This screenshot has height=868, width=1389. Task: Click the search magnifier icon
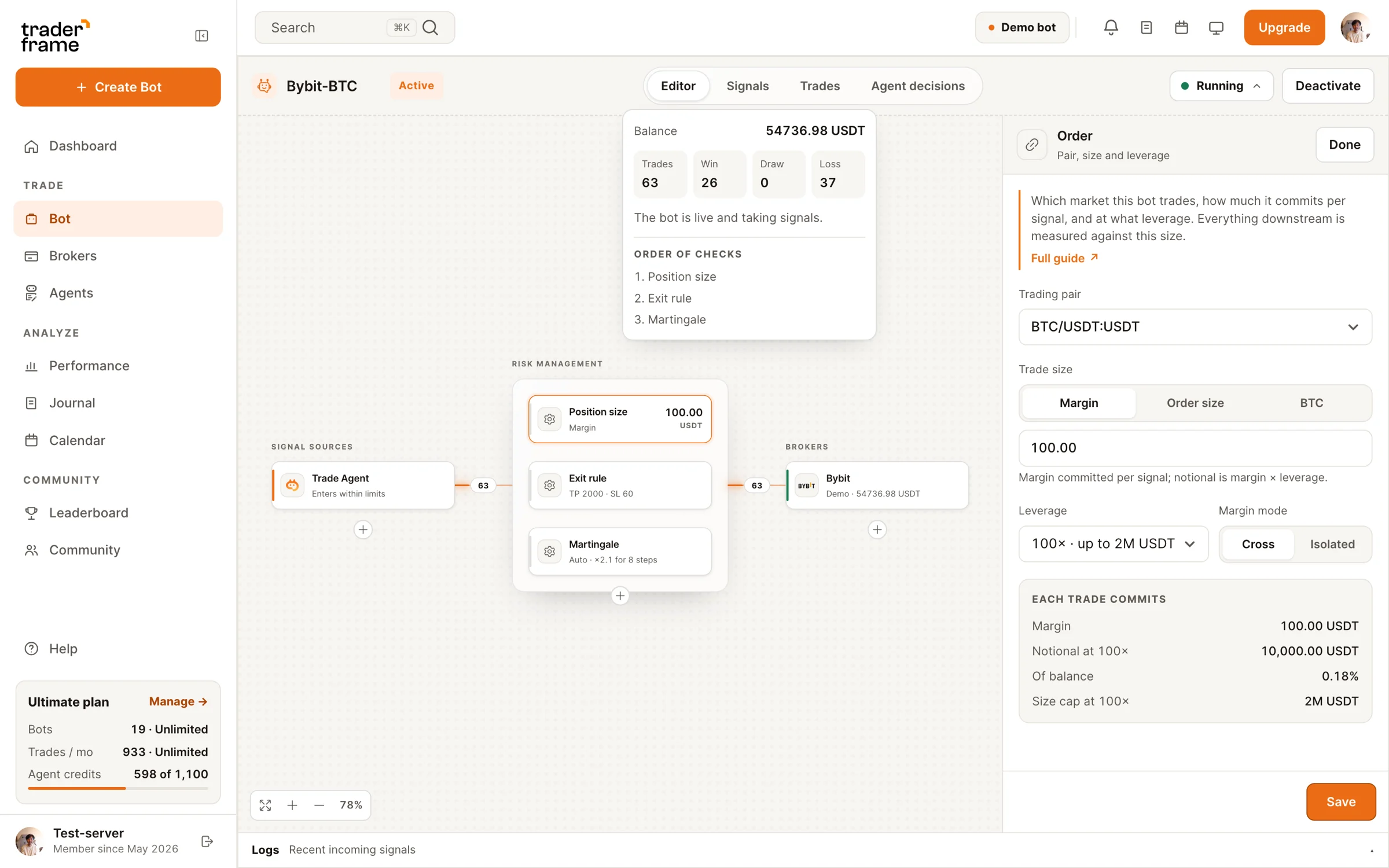click(x=430, y=27)
